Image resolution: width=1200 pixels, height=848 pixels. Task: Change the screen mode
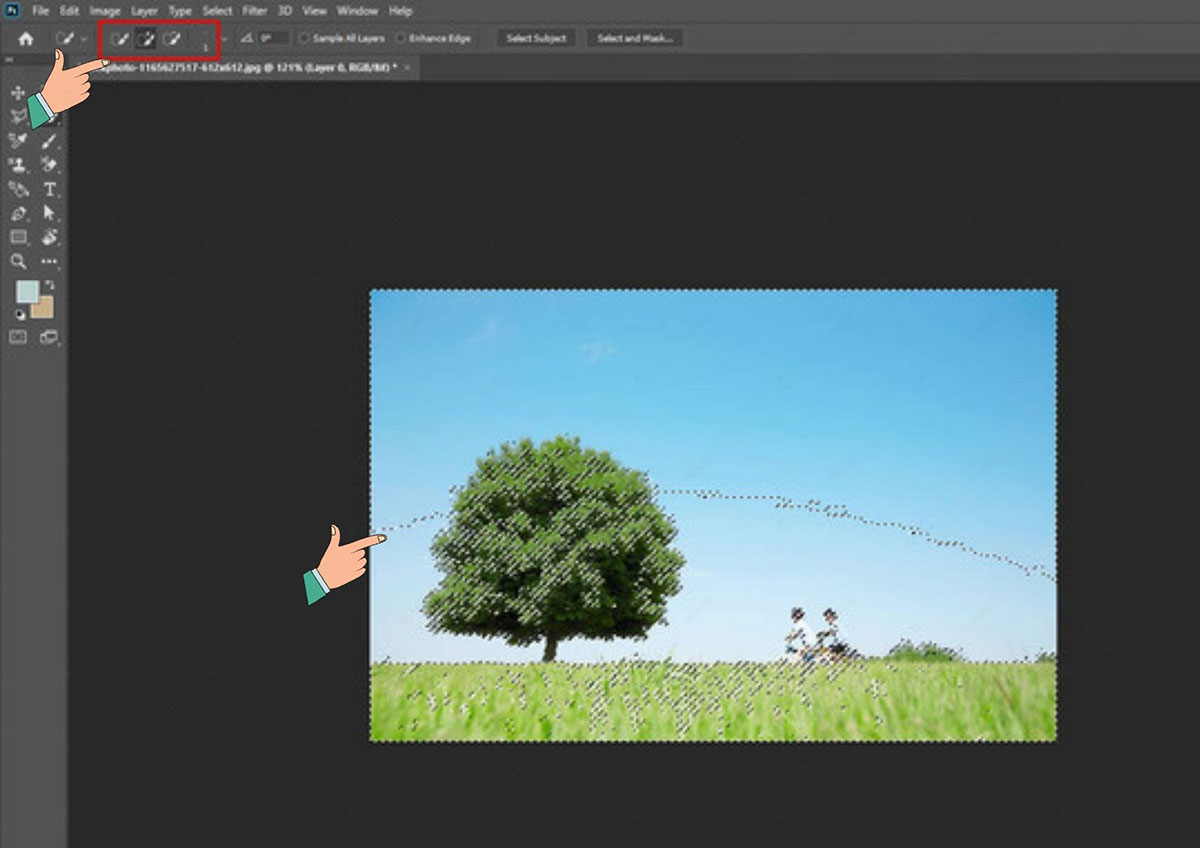(x=49, y=337)
